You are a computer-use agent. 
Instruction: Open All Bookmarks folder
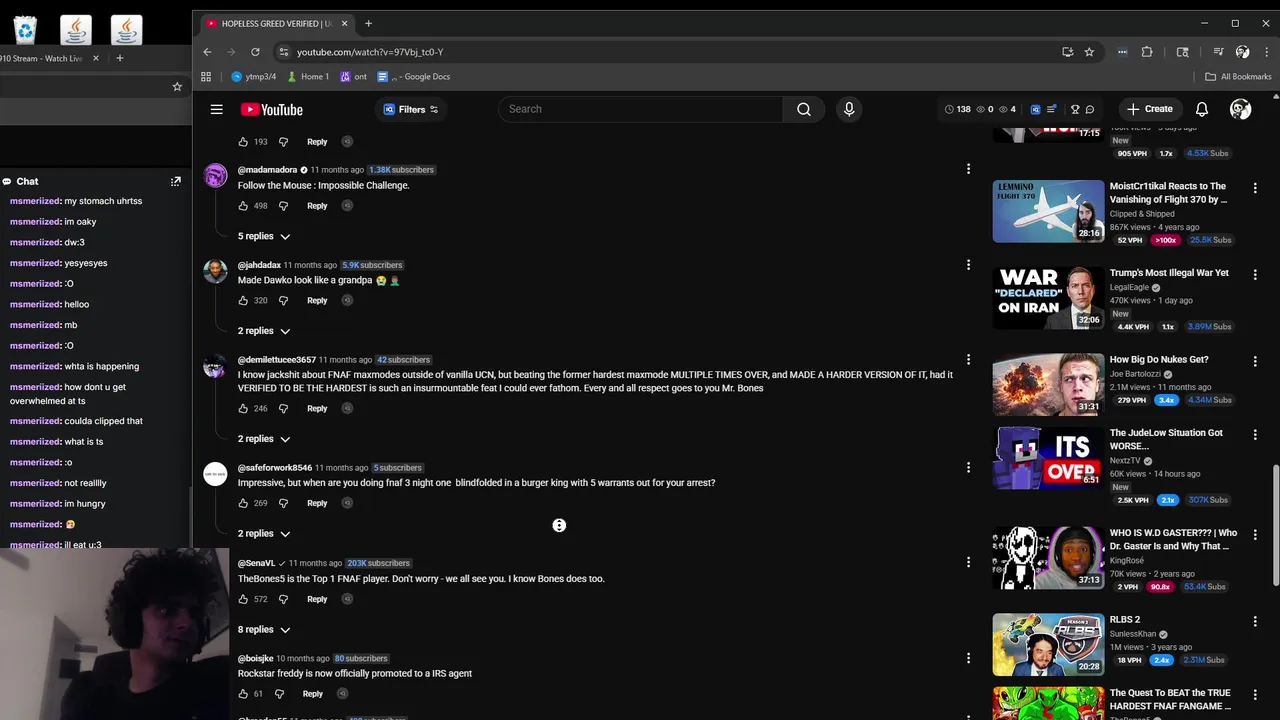pyautogui.click(x=1238, y=76)
